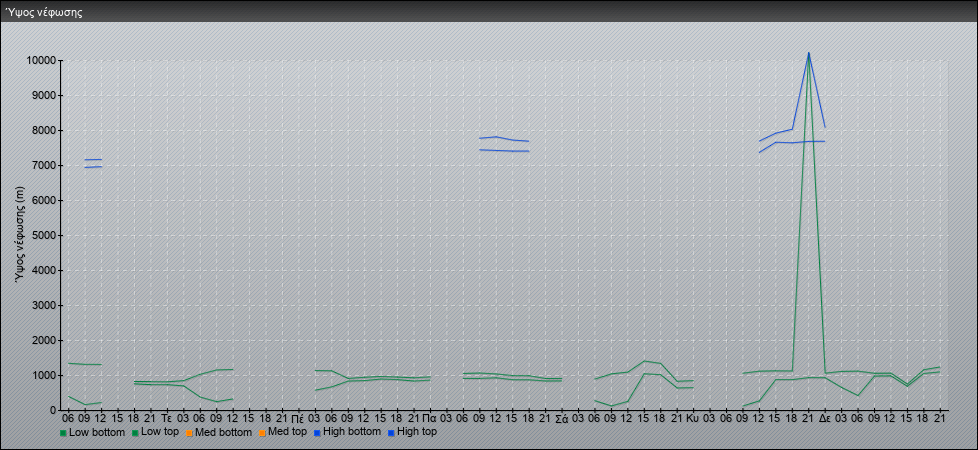Click the Τε day label on x-axis

pos(167,417)
